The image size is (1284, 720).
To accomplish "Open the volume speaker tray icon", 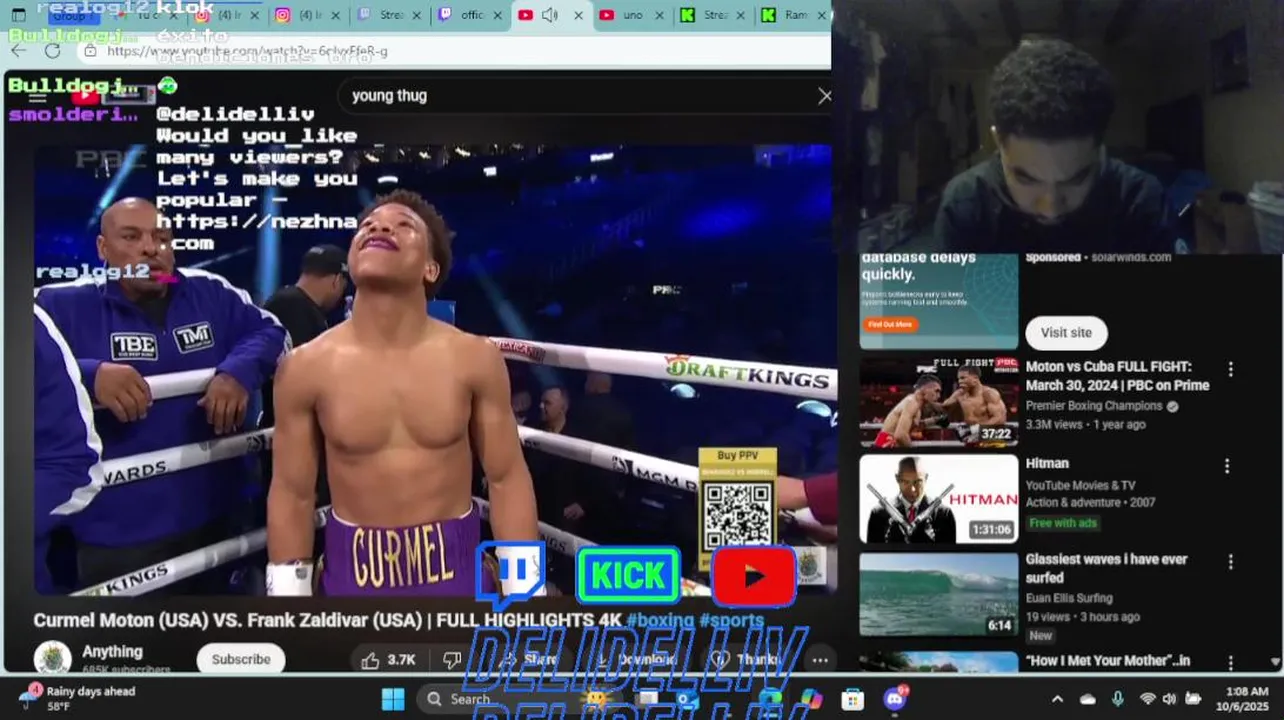I will (x=1169, y=699).
